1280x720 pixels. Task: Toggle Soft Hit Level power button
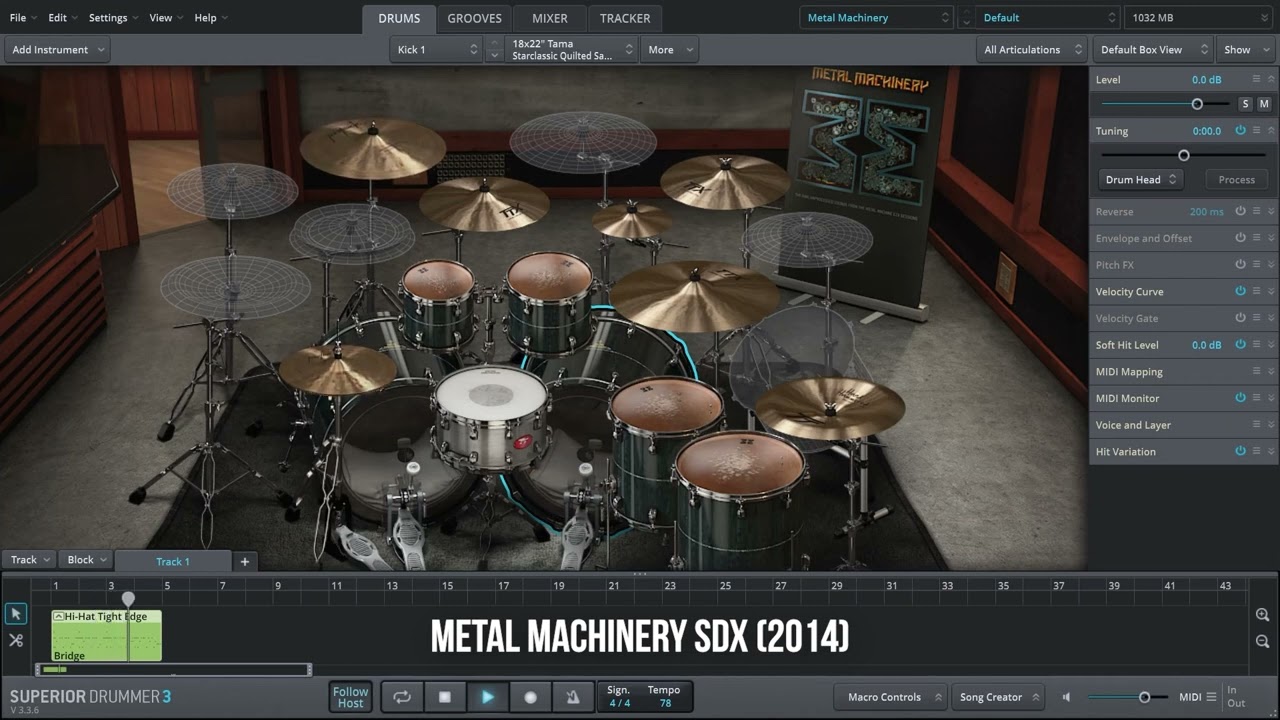point(1240,344)
